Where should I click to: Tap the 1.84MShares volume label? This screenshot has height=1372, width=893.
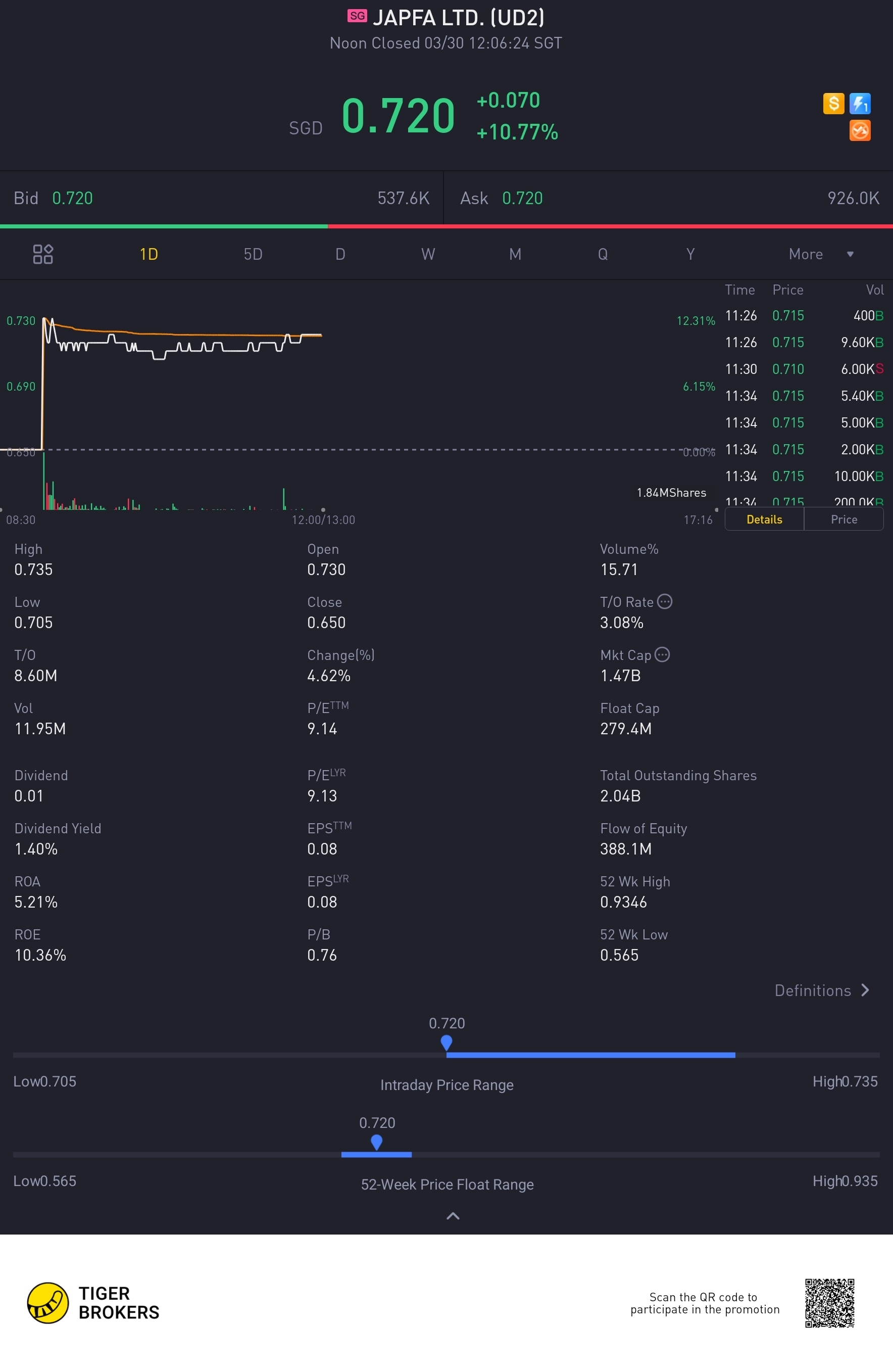(x=671, y=493)
